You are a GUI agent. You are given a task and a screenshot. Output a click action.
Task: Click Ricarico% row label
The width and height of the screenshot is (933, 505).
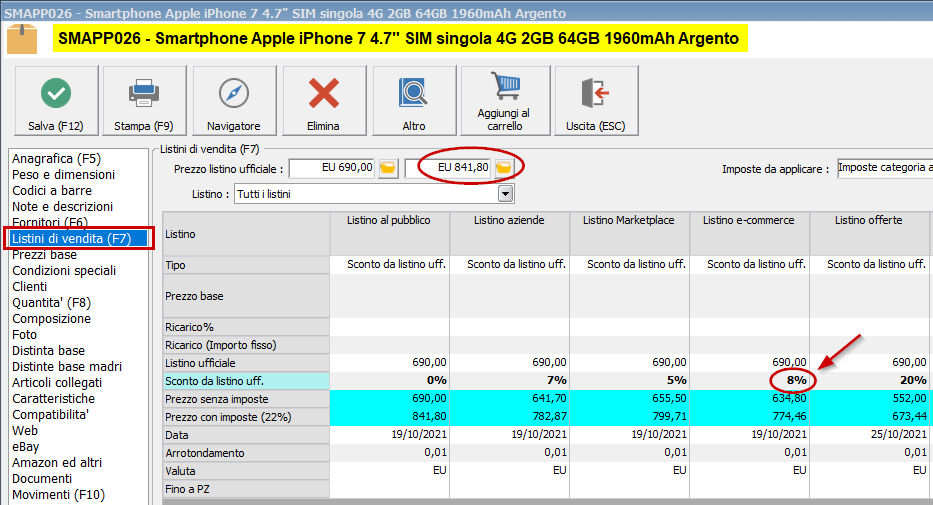(x=246, y=327)
